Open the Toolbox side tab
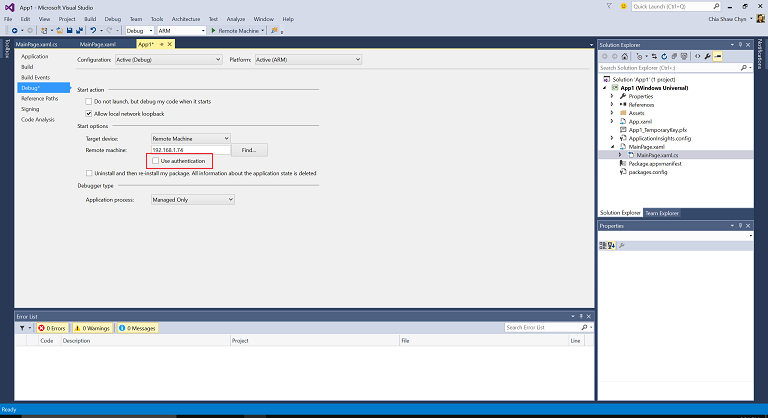The image size is (768, 418). point(7,49)
